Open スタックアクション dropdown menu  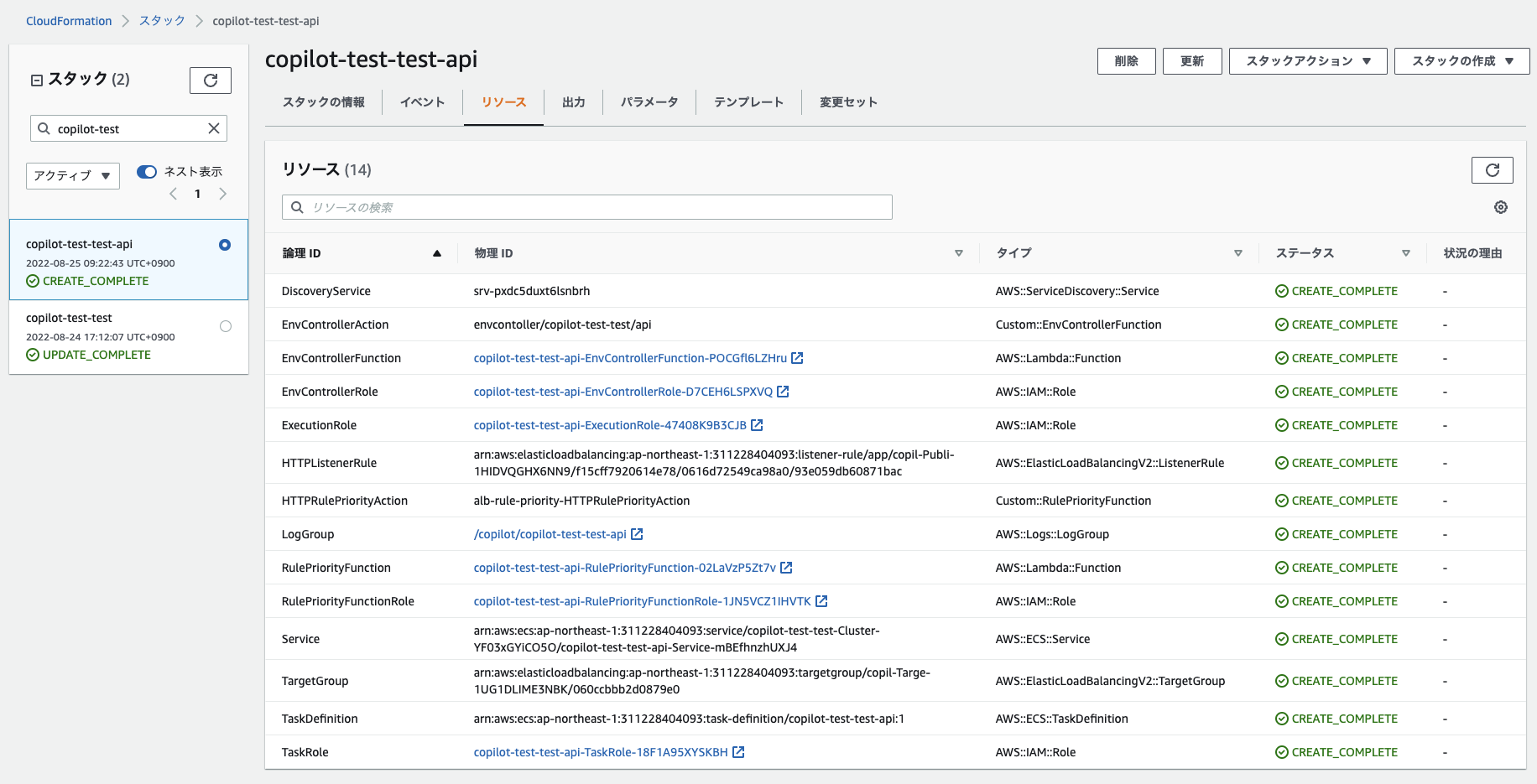[x=1308, y=61]
